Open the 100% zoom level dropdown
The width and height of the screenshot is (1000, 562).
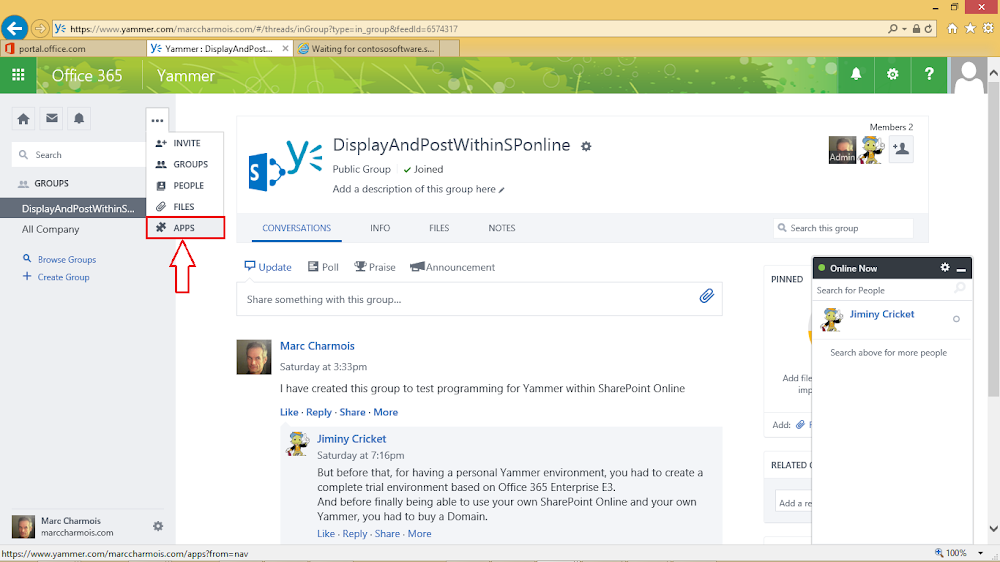point(981,553)
